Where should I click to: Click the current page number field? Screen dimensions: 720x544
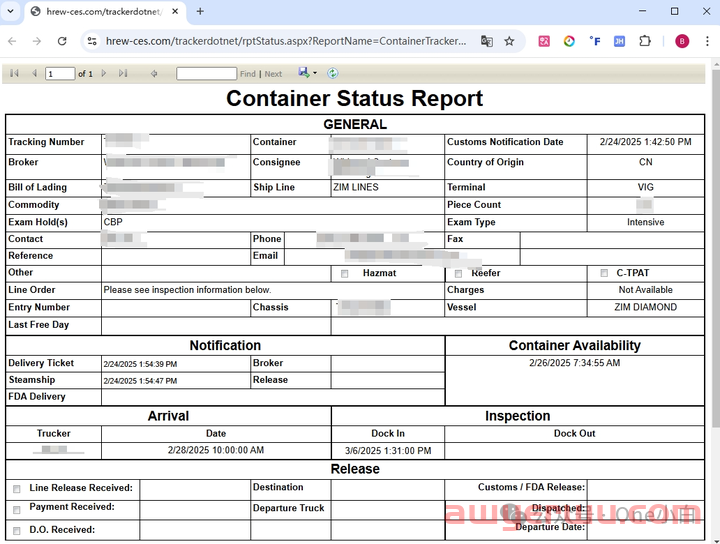[x=60, y=73]
